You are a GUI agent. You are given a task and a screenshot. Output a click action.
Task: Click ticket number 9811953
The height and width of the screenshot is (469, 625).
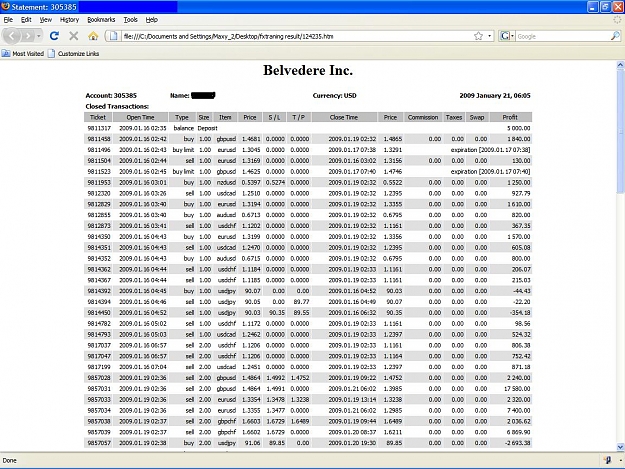99,182
